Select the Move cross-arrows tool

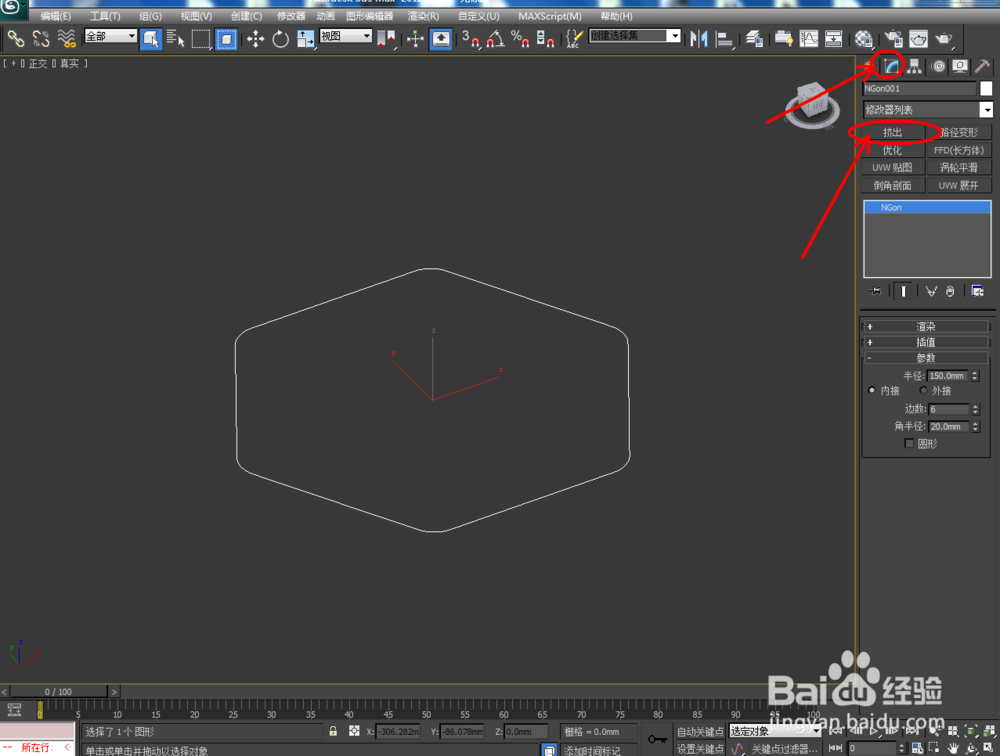coord(256,39)
